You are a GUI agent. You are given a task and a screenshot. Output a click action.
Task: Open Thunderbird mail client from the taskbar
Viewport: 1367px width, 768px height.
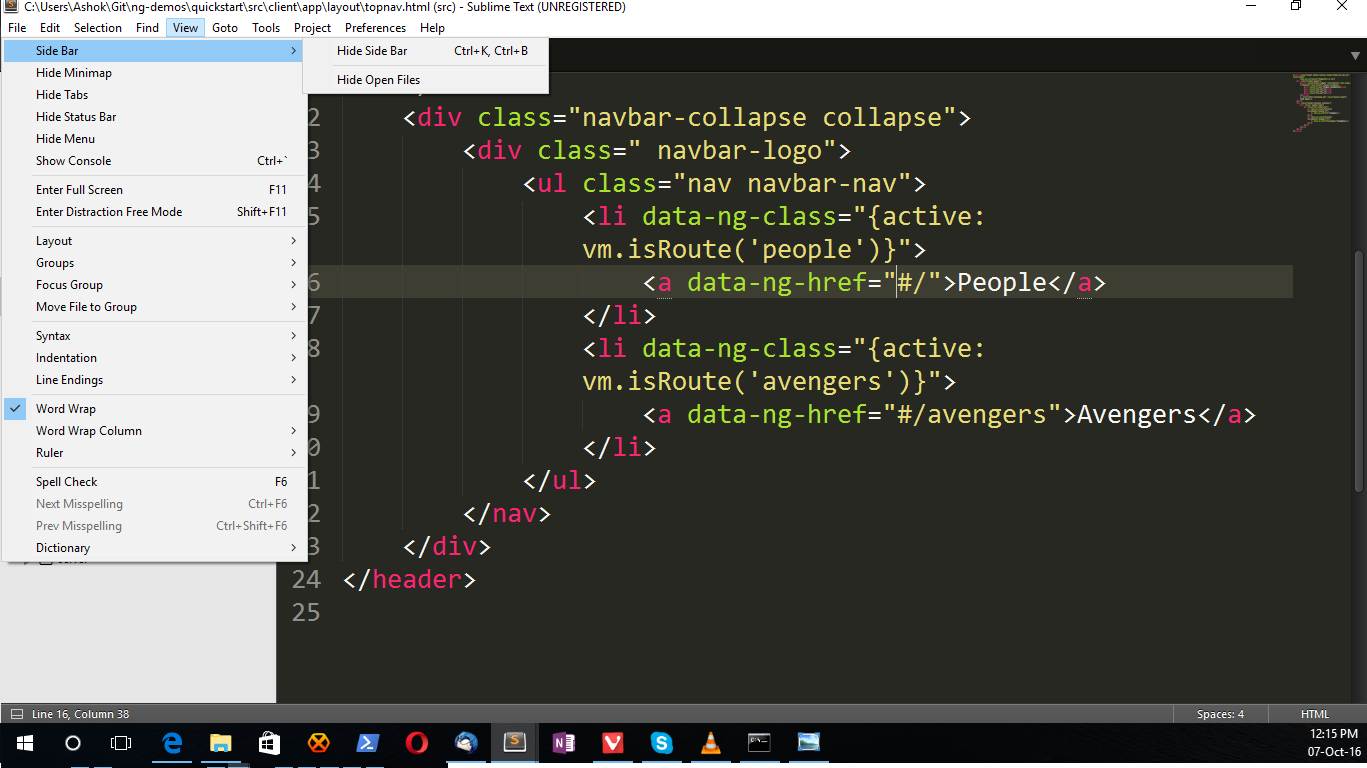466,743
